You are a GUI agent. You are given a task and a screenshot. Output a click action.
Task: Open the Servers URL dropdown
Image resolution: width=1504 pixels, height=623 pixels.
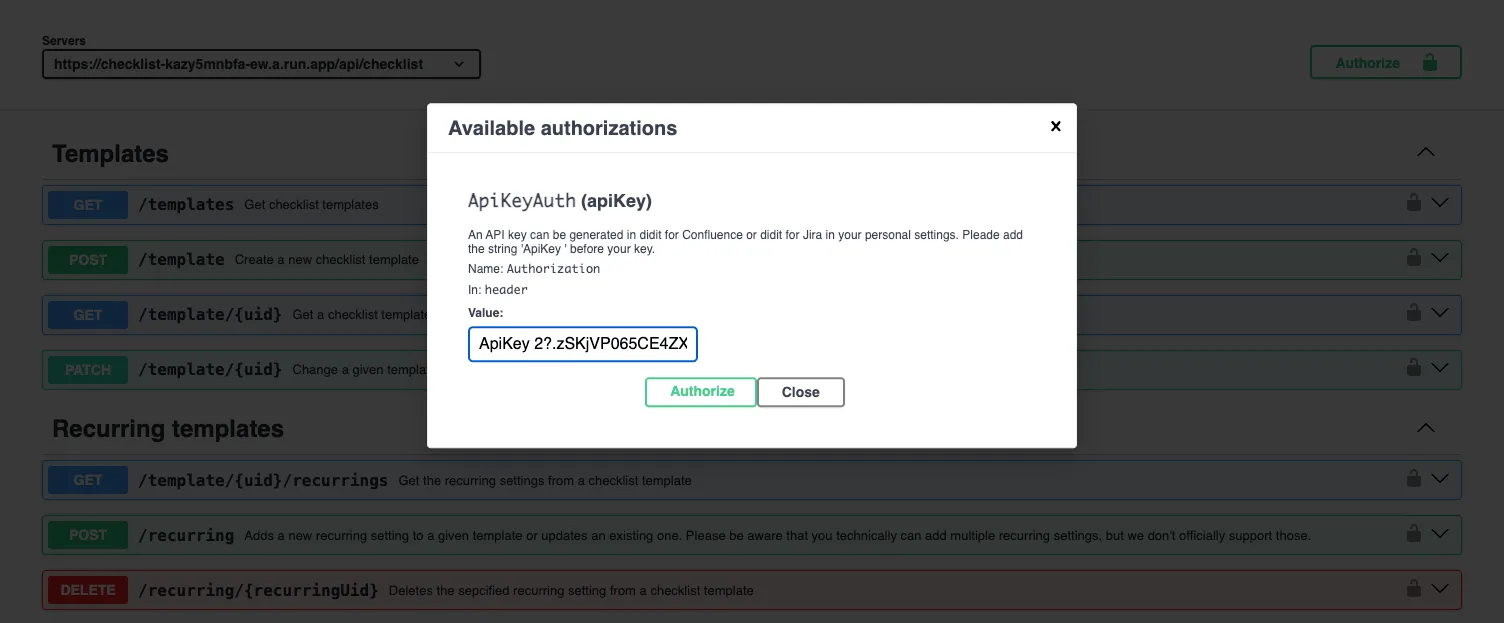click(261, 64)
